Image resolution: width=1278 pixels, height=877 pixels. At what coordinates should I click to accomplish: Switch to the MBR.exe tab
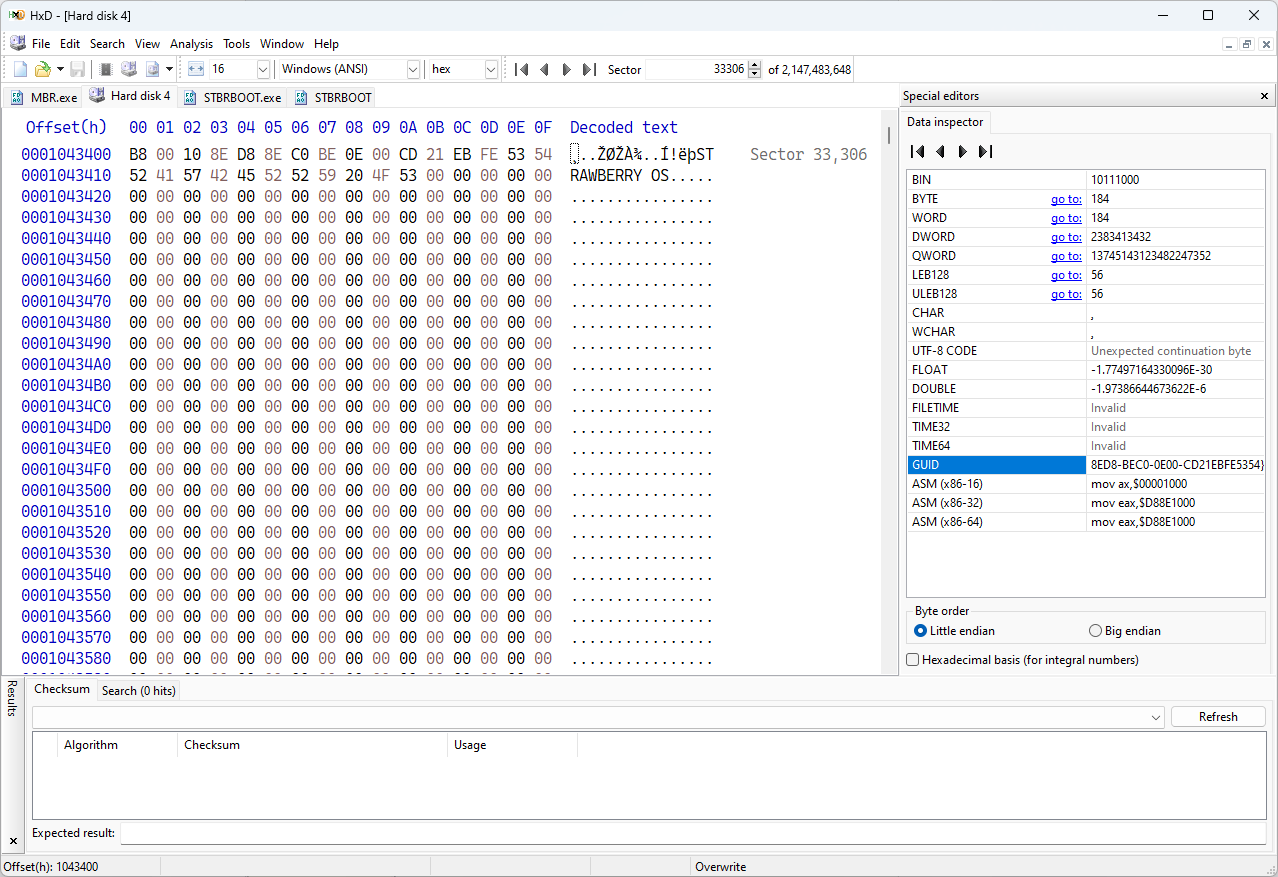pos(44,97)
